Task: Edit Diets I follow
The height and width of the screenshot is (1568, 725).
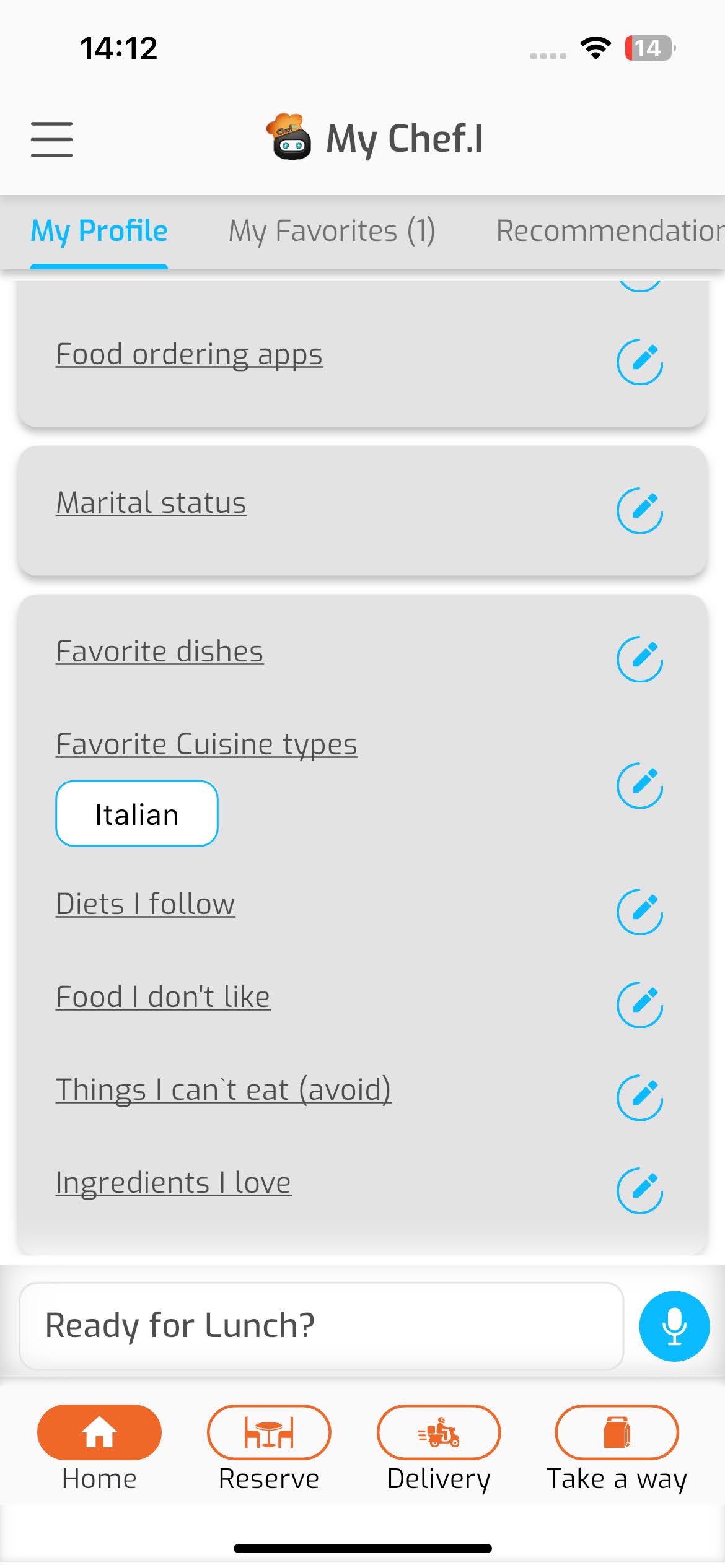Action: (639, 912)
